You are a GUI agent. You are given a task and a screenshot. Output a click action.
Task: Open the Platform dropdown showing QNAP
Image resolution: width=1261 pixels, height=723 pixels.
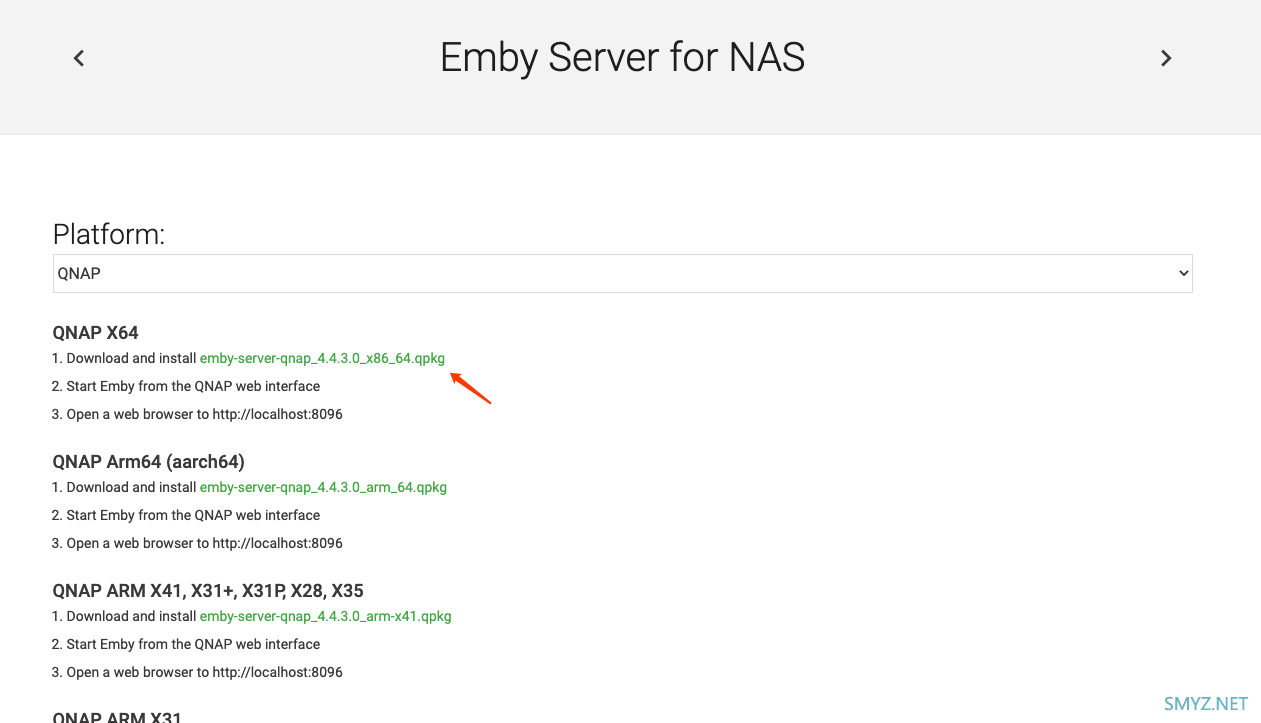click(622, 273)
